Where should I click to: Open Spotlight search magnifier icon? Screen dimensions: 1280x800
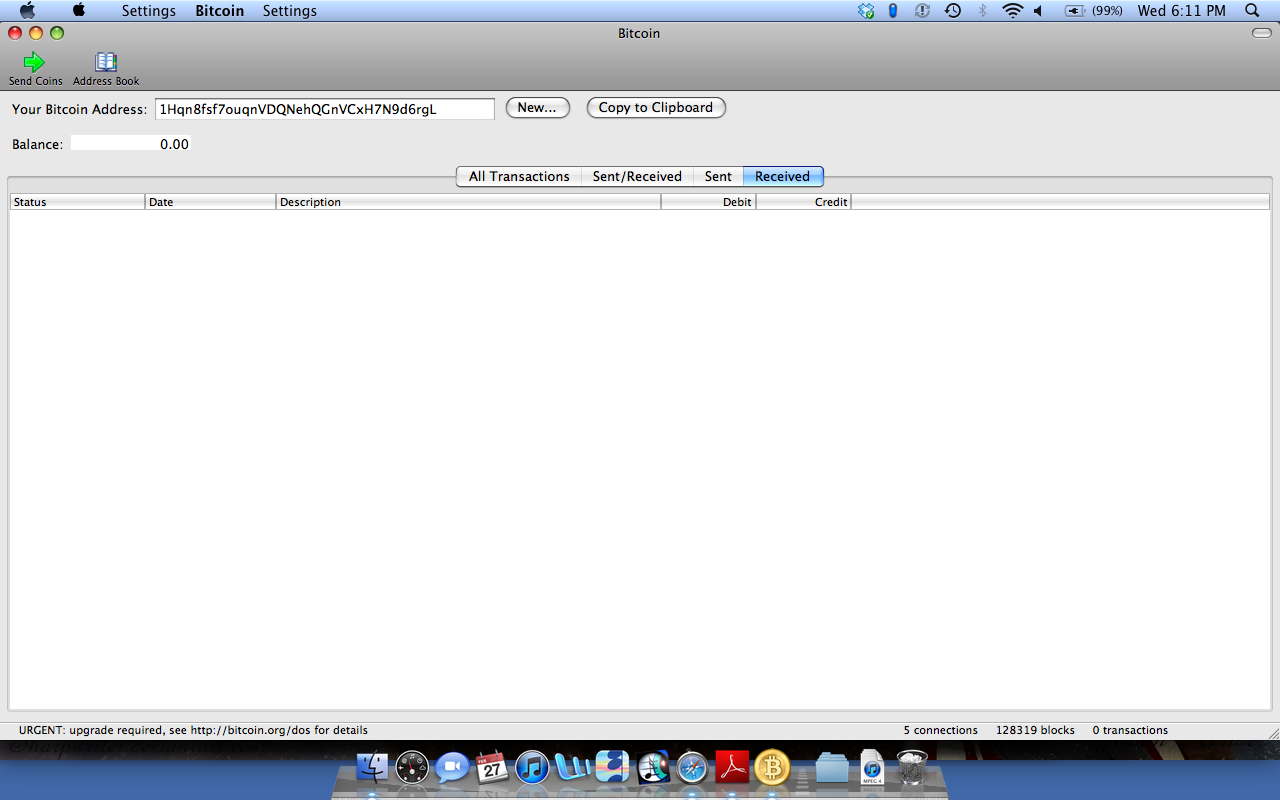[x=1252, y=11]
